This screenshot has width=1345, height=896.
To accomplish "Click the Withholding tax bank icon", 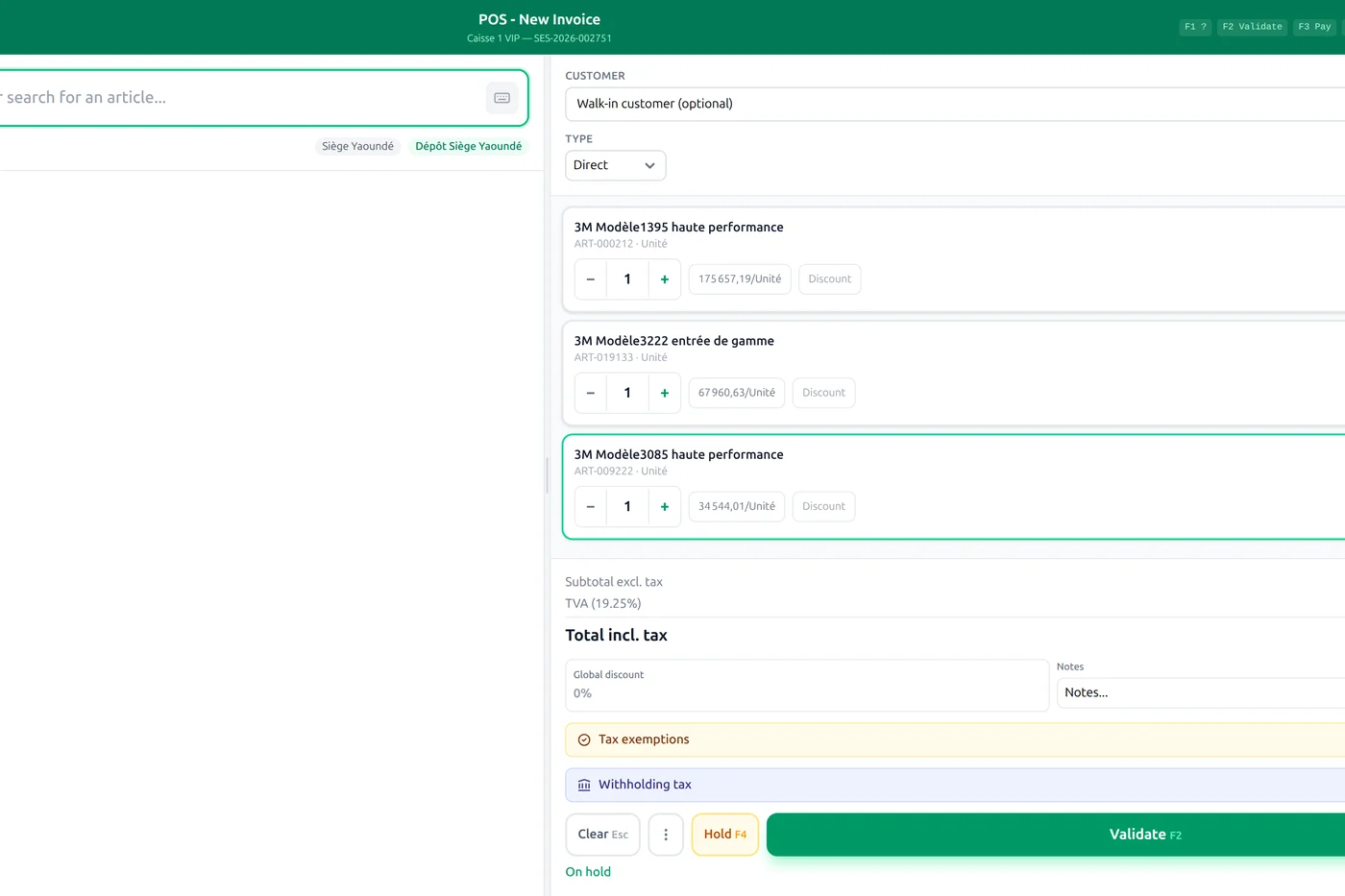I will [x=584, y=786].
